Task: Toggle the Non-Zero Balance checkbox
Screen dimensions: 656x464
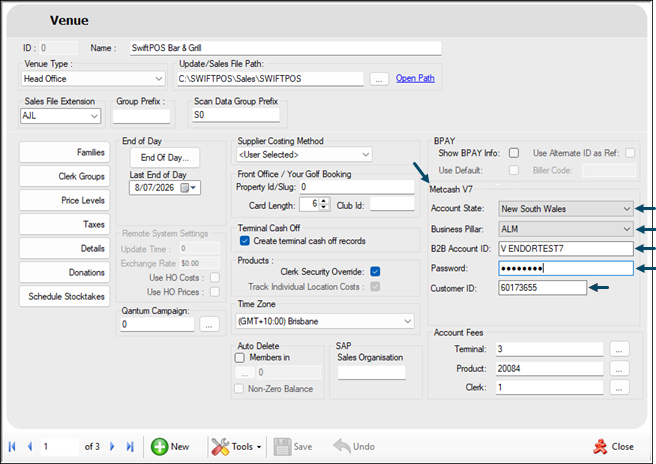Action: click(239, 389)
